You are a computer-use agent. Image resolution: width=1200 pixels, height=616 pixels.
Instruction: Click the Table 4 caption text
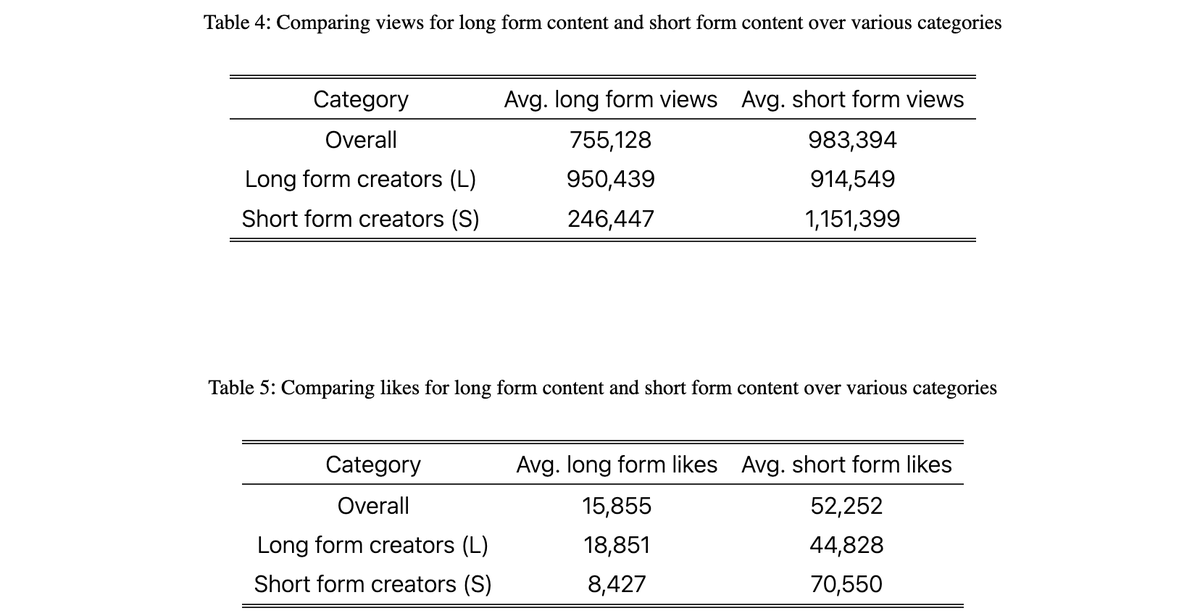[x=602, y=22]
